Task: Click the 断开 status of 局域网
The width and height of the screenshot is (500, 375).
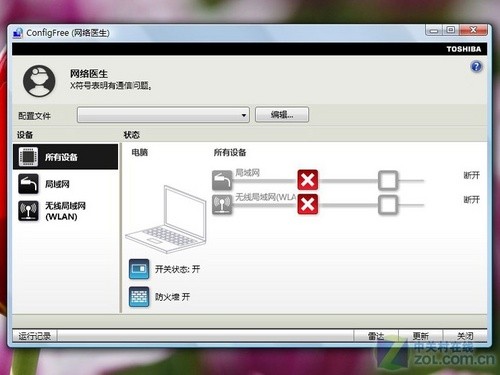Action: coord(472,175)
